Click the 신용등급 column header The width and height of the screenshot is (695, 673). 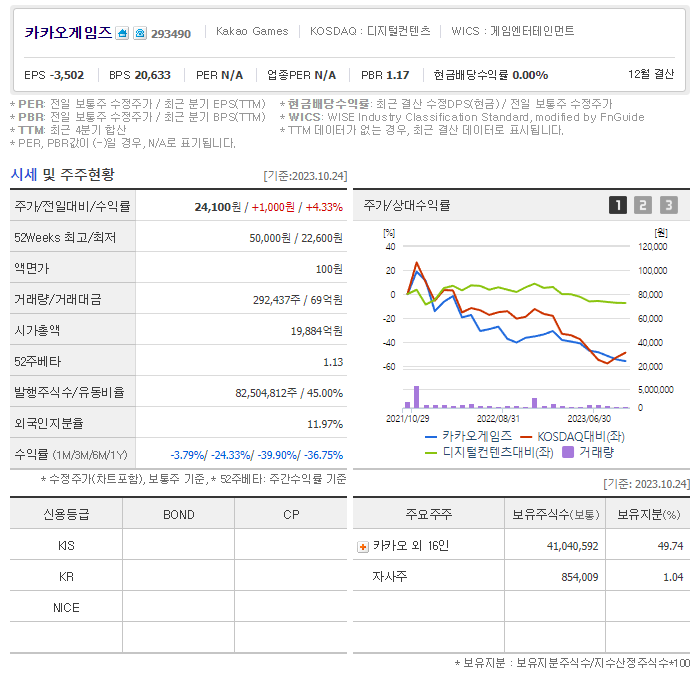coord(66,515)
